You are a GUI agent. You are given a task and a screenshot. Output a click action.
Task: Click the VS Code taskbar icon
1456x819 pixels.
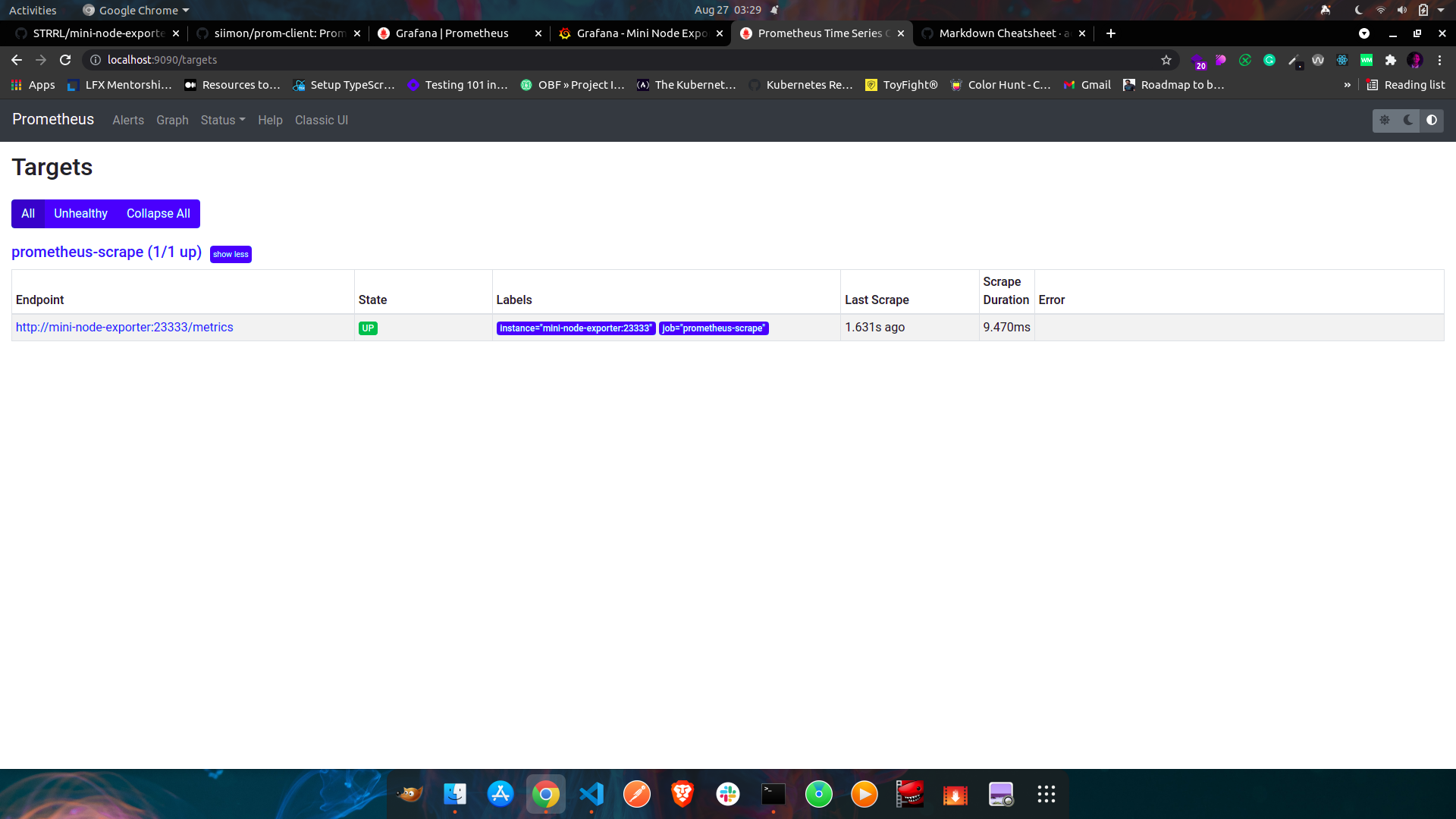(591, 794)
